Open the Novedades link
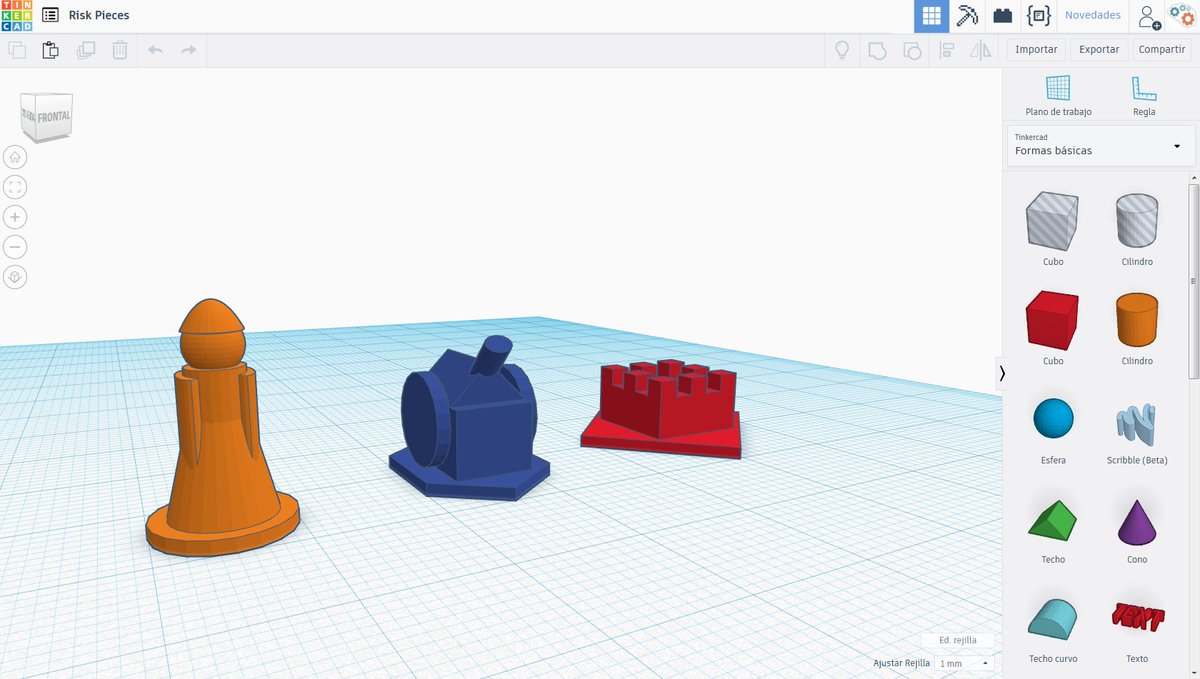Viewport: 1200px width, 679px height. [1093, 15]
